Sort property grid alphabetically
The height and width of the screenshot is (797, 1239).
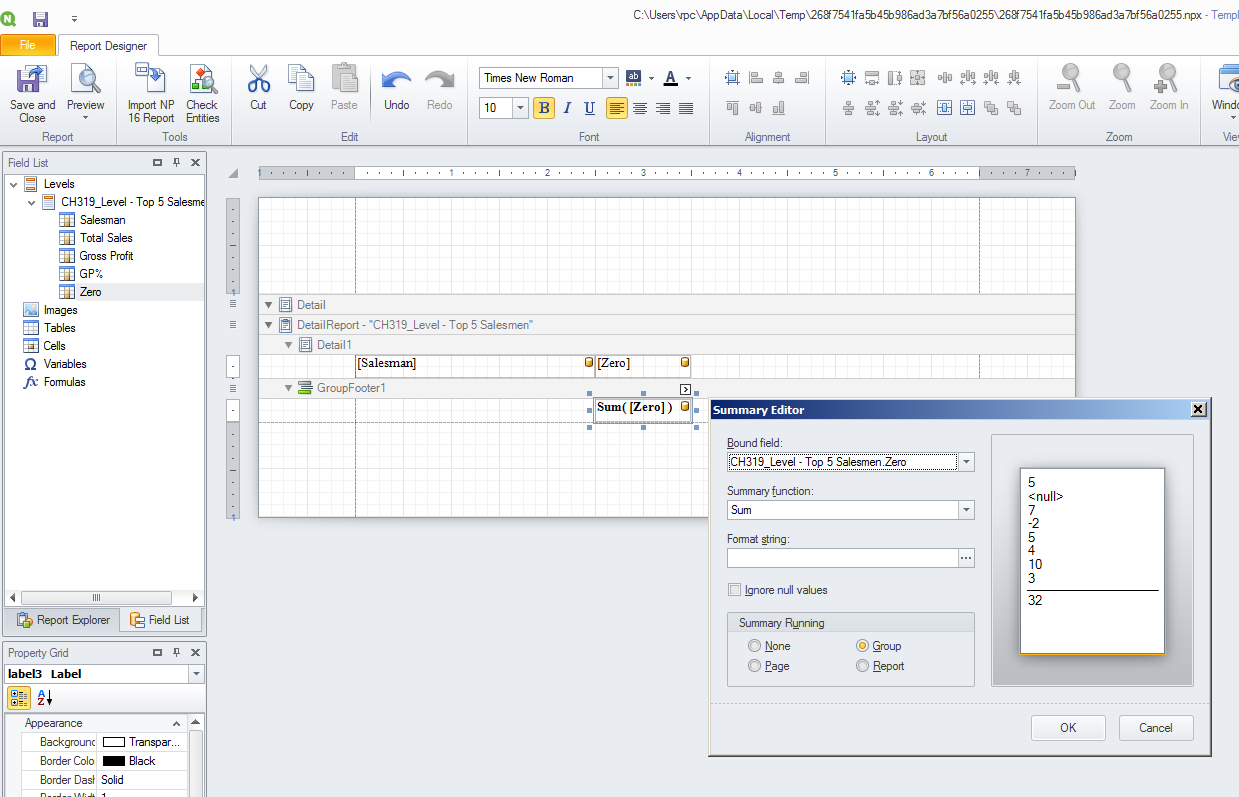45,698
